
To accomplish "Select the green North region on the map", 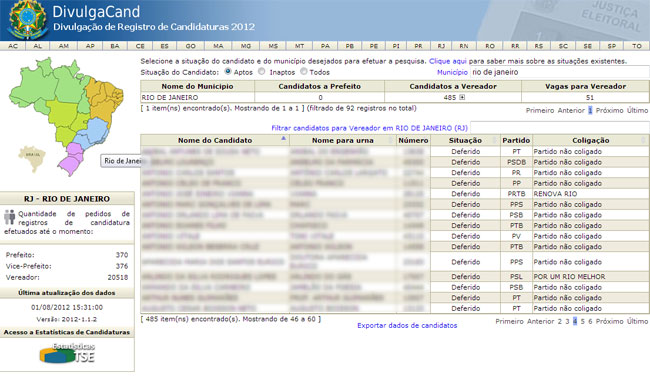I will coord(50,85).
